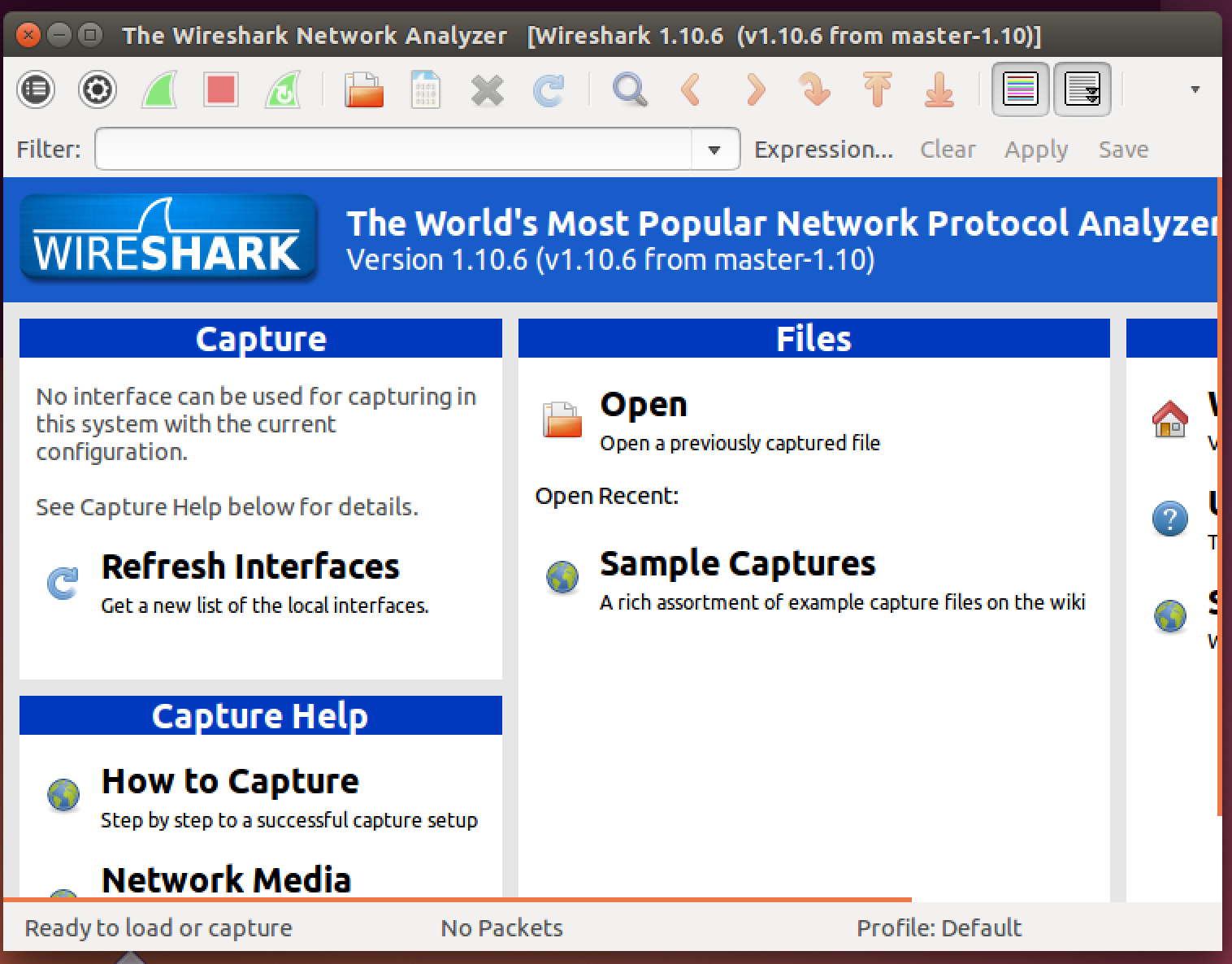Screen dimensions: 1232x964
Task: Click the vertical scrollbar on the welcome page
Action: click(1219, 496)
